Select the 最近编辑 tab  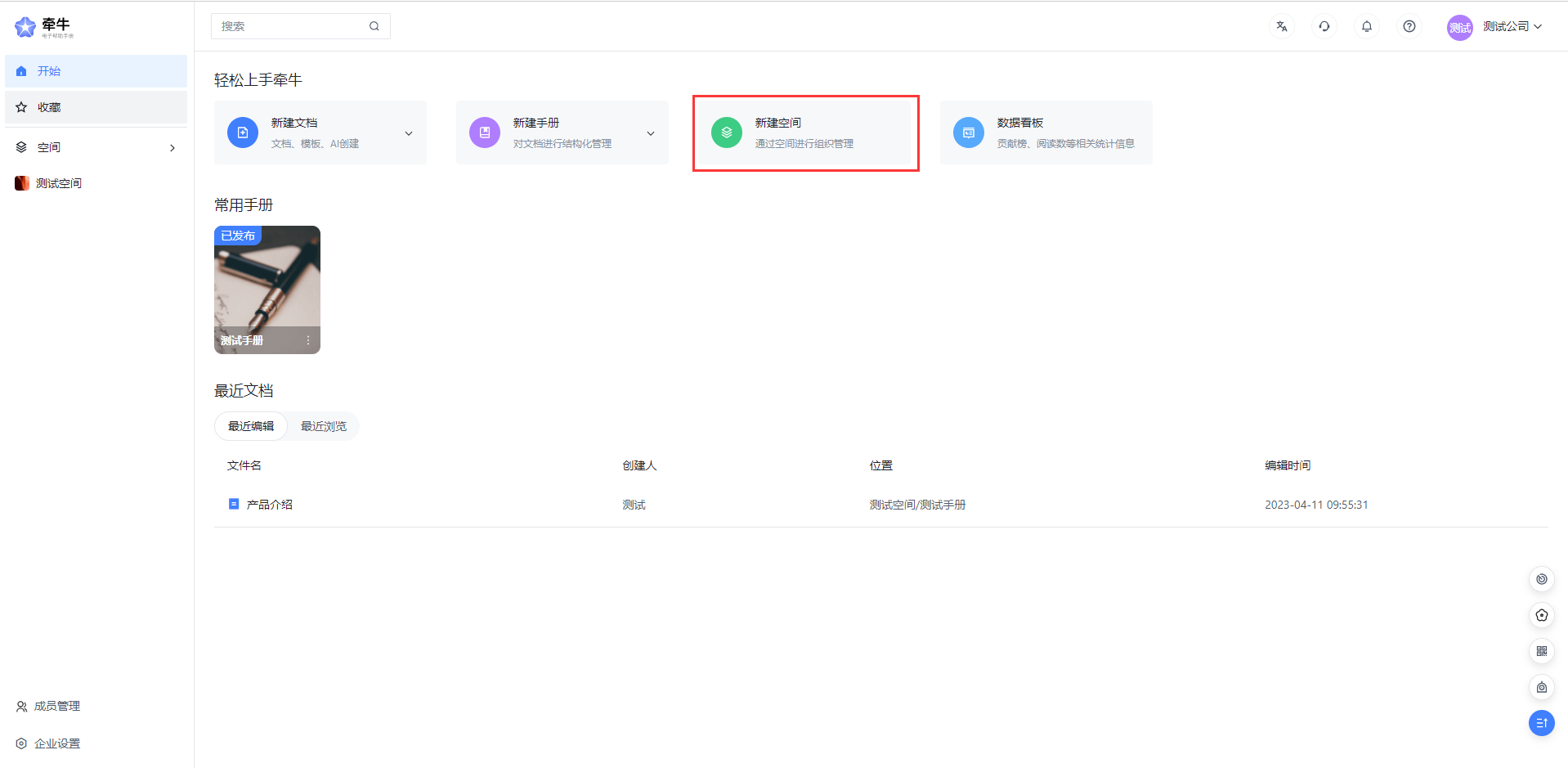[251, 426]
